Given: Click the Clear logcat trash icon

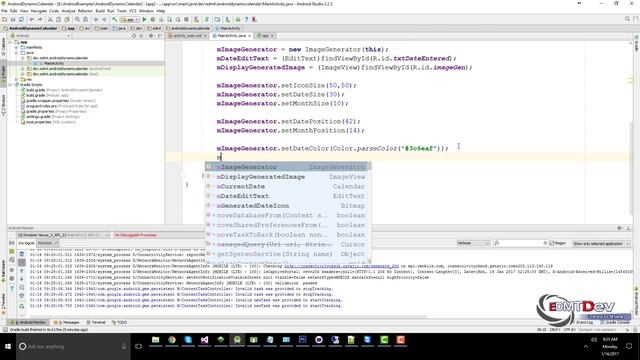Looking at the screenshot, I should 22,254.
